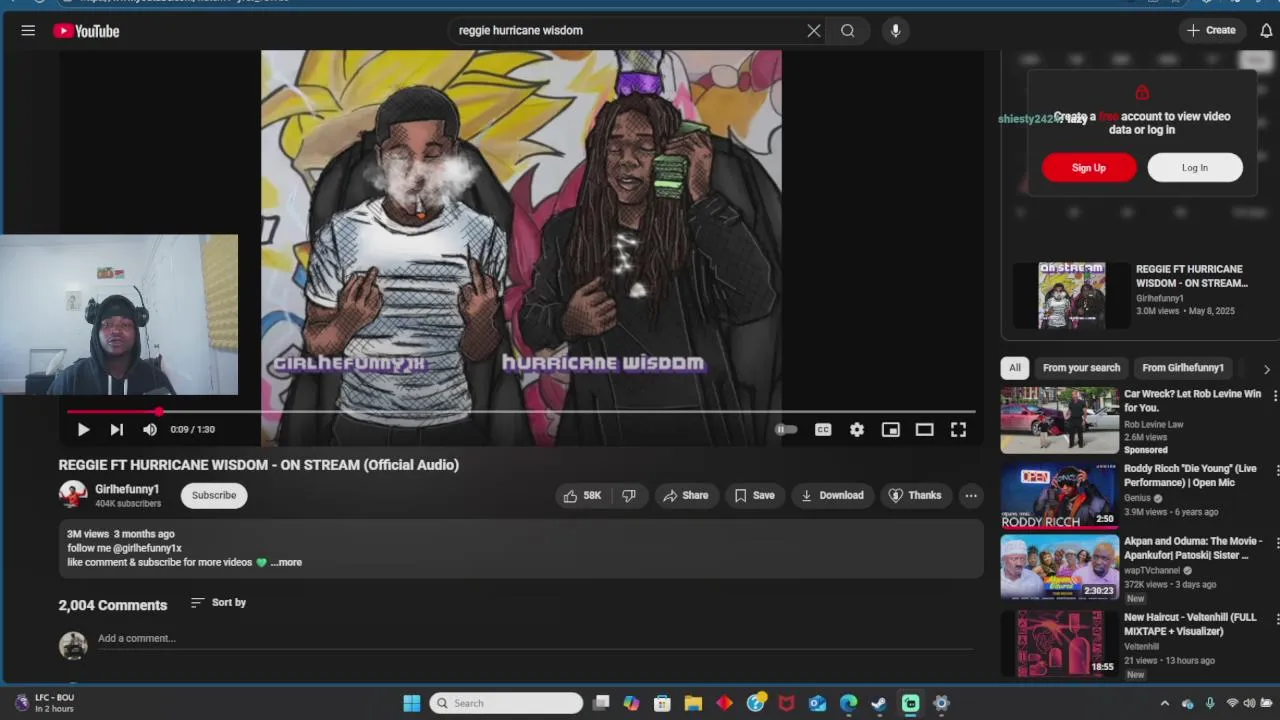Open Rob Levine Car Wreck sponsored thumbnail

coord(1060,421)
